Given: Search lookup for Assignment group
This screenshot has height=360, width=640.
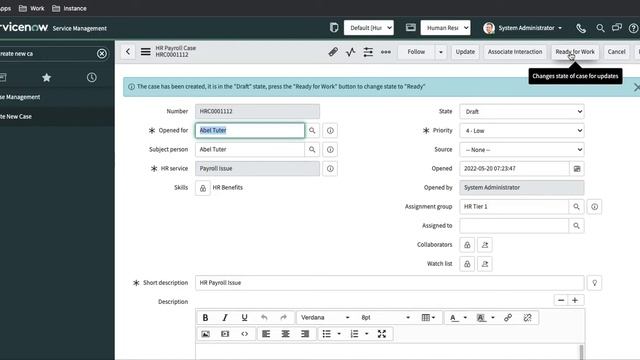Looking at the screenshot, I should (576, 207).
